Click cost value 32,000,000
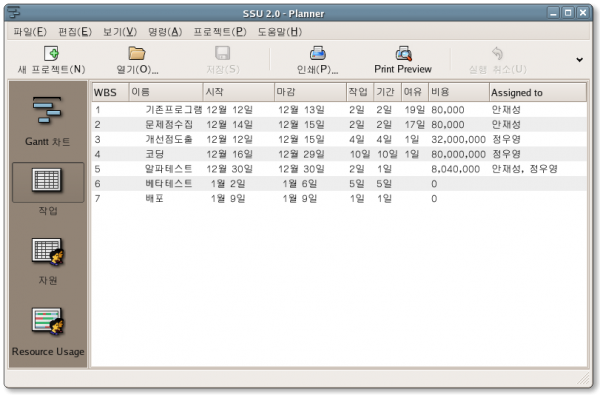 [458, 140]
